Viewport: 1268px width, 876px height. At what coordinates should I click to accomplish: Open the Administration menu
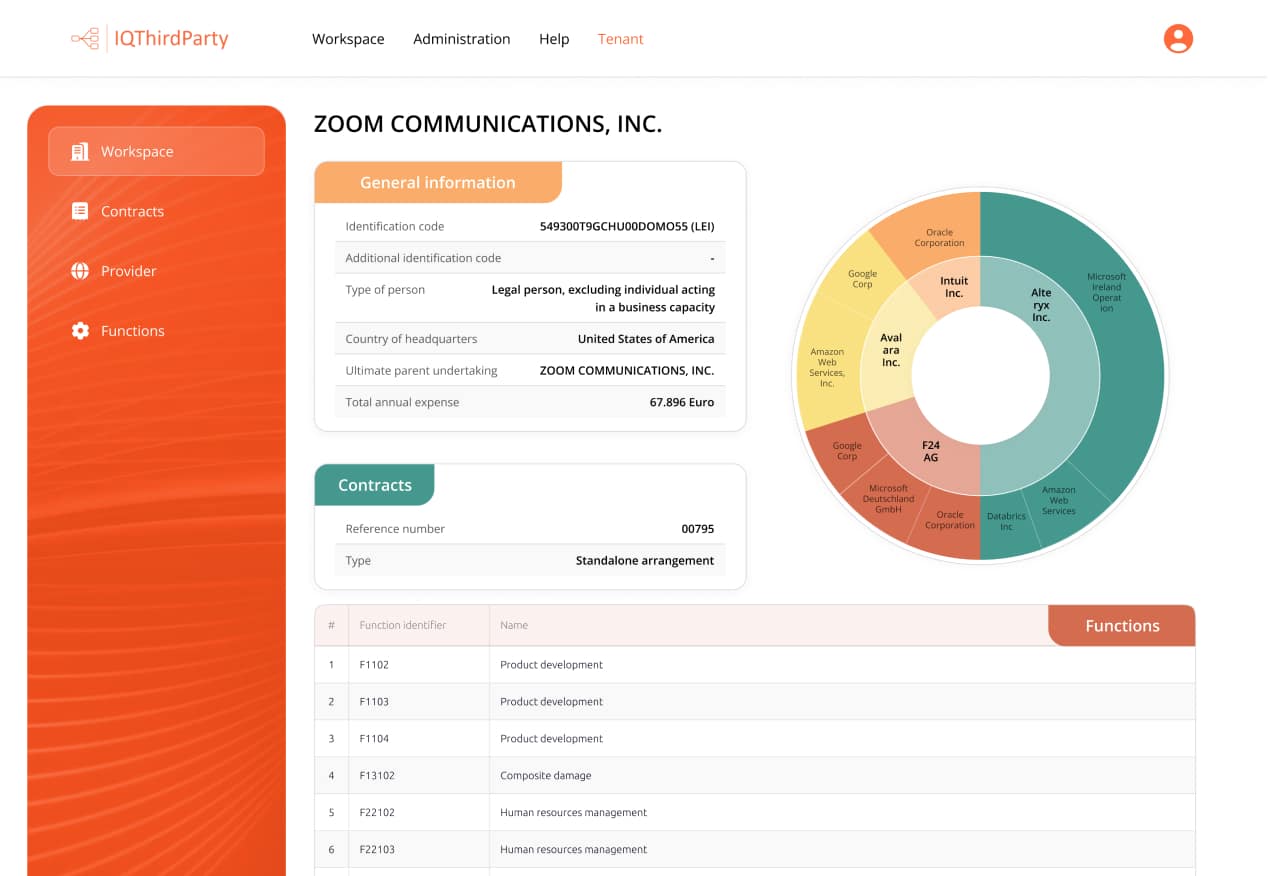coord(461,39)
